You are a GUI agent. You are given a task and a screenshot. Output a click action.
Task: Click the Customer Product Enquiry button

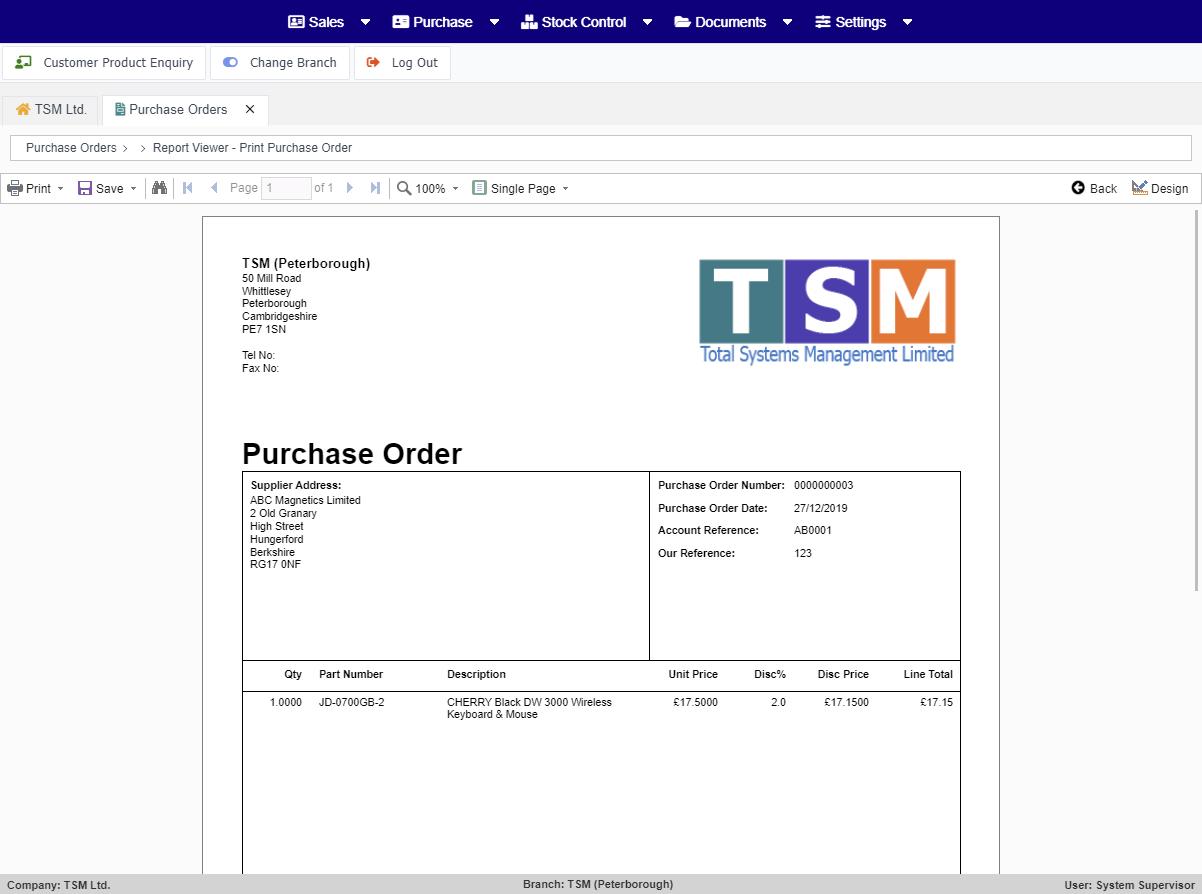point(104,62)
